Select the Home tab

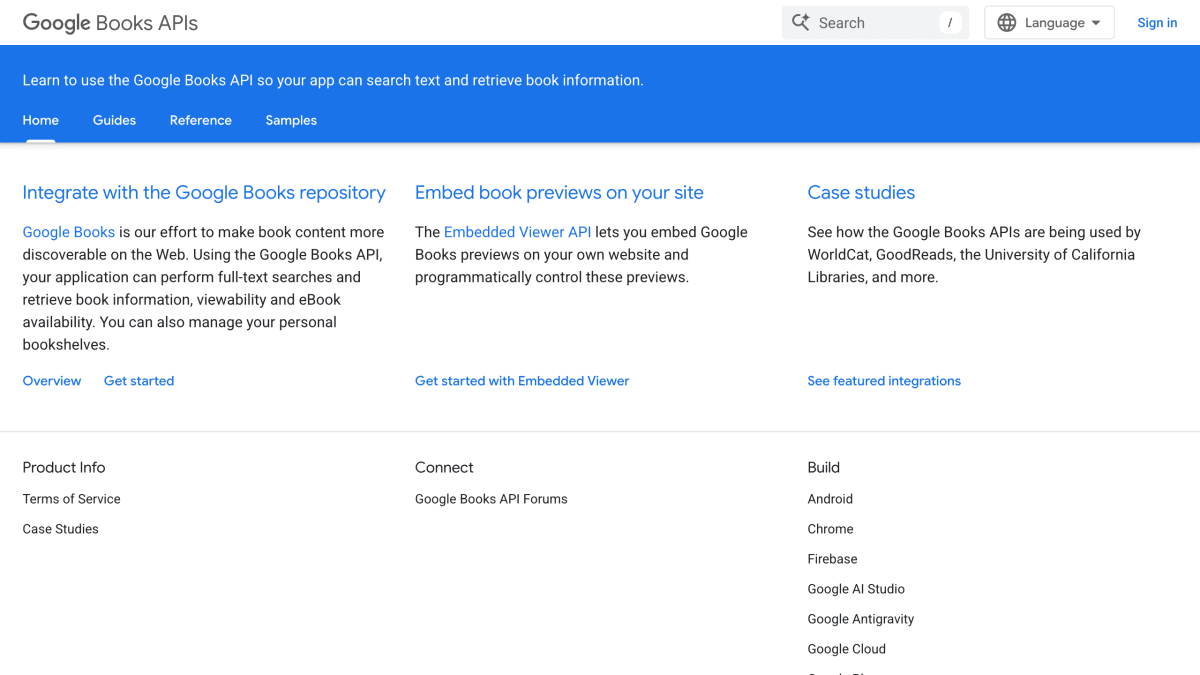point(41,120)
